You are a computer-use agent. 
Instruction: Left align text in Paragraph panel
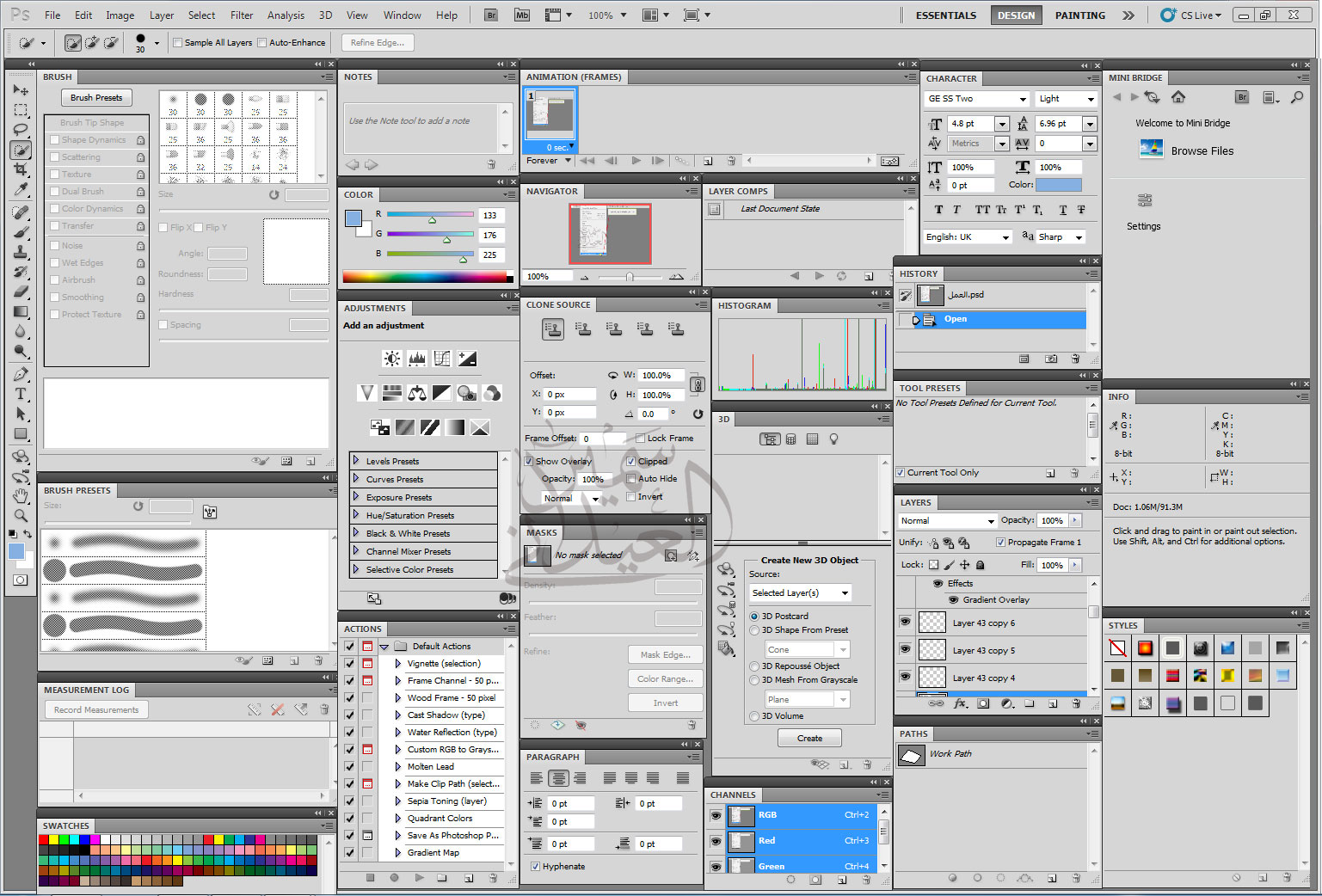tap(537, 778)
